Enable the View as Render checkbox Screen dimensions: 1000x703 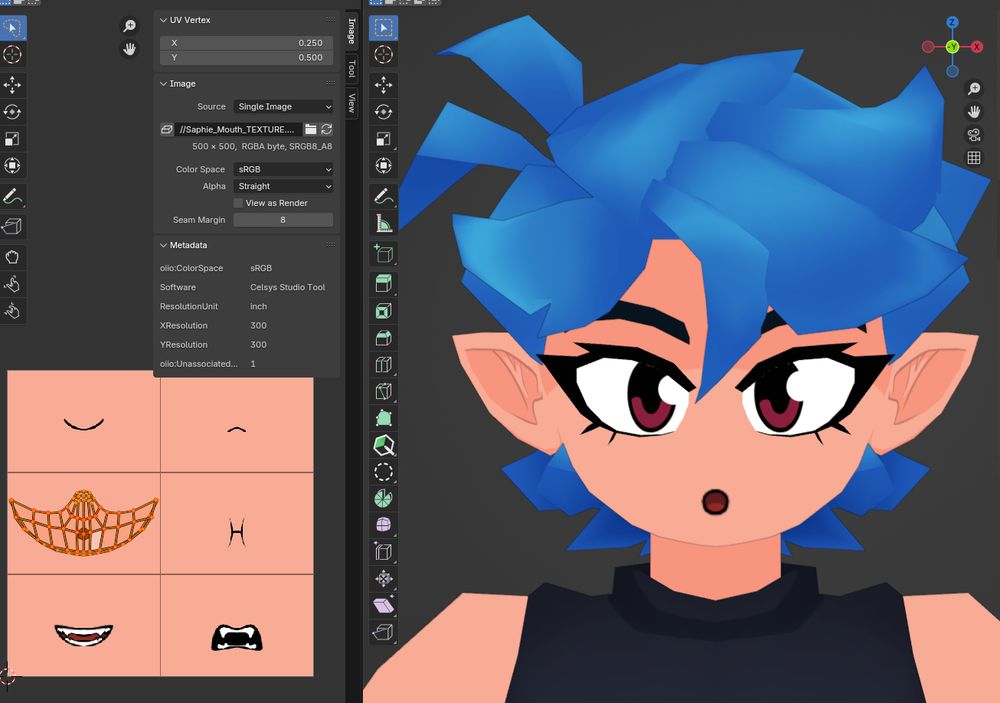236,202
